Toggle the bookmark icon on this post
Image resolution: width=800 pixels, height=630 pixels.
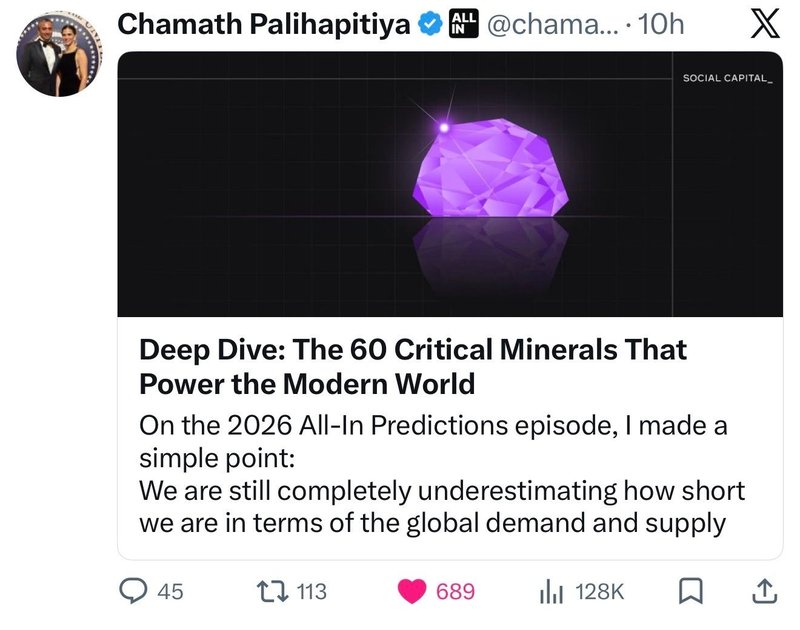pyautogui.click(x=690, y=591)
